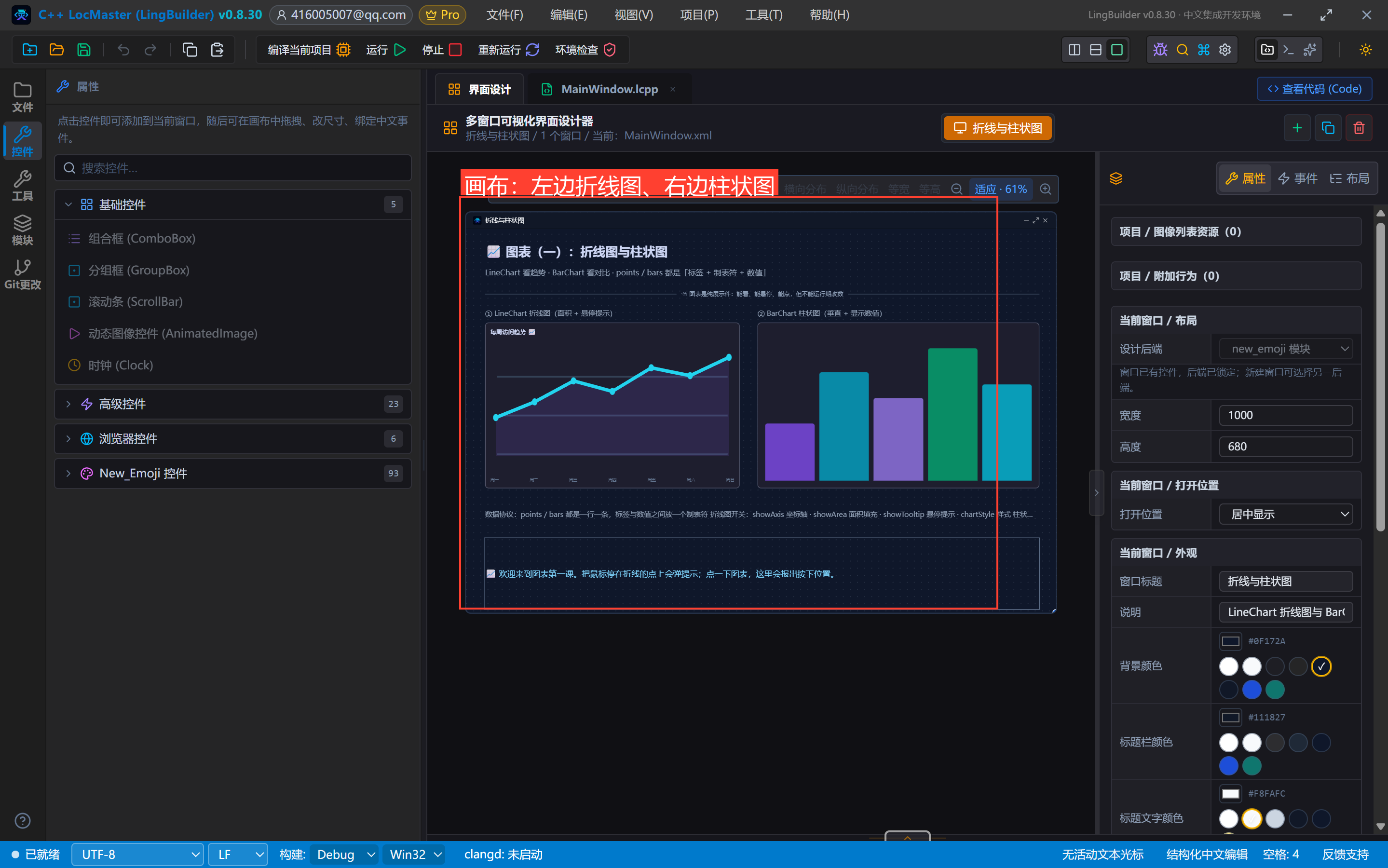This screenshot has width=1388, height=868.
Task: Click the redo arrow icon
Action: point(150,50)
